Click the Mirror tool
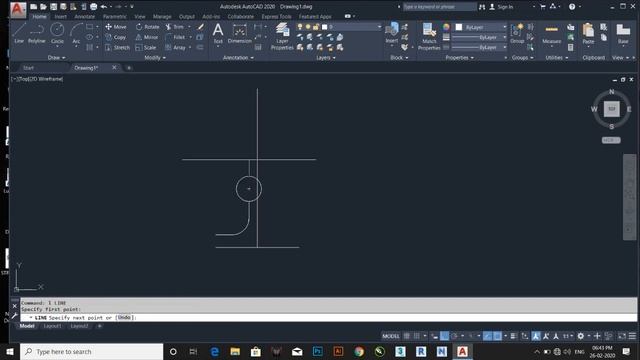 [147, 37]
